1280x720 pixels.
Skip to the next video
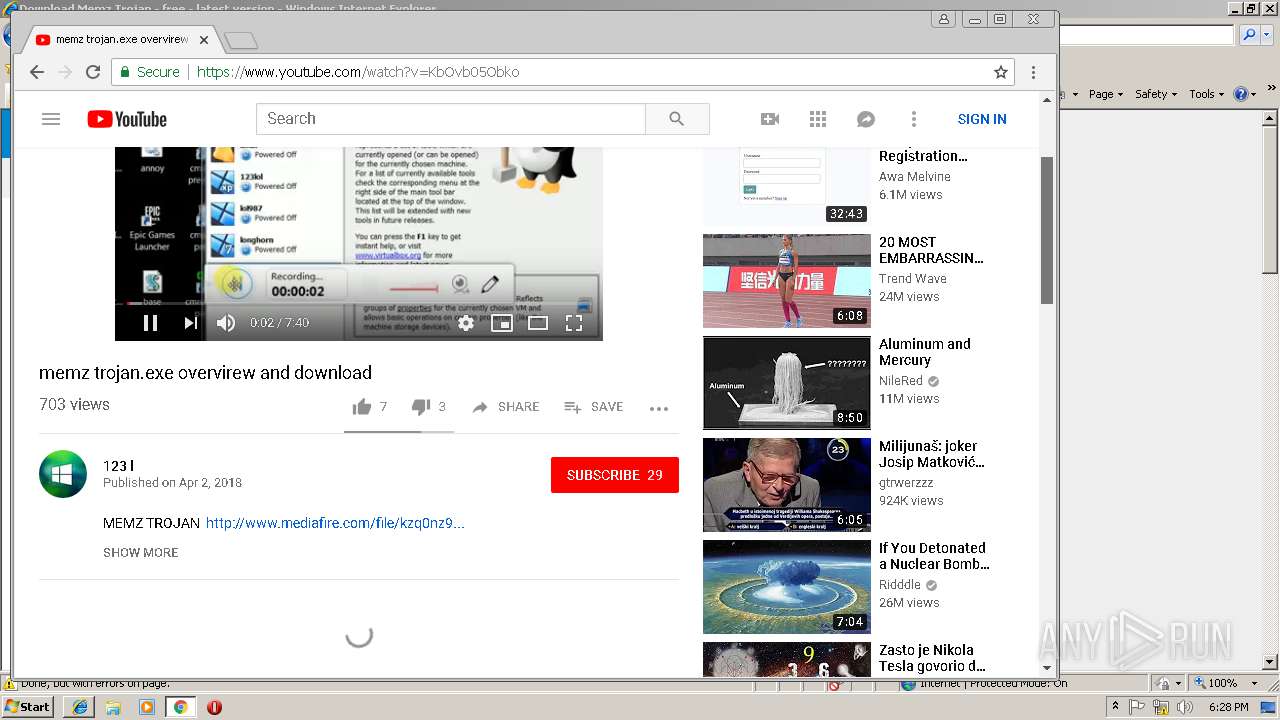point(189,323)
